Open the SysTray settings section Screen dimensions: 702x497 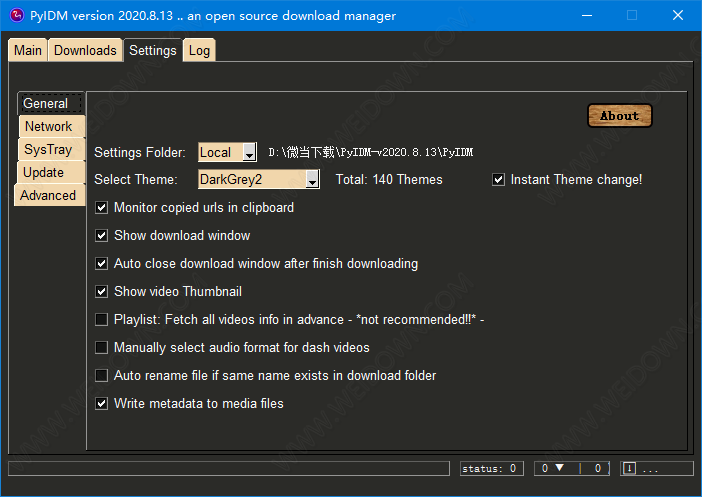[x=51, y=149]
